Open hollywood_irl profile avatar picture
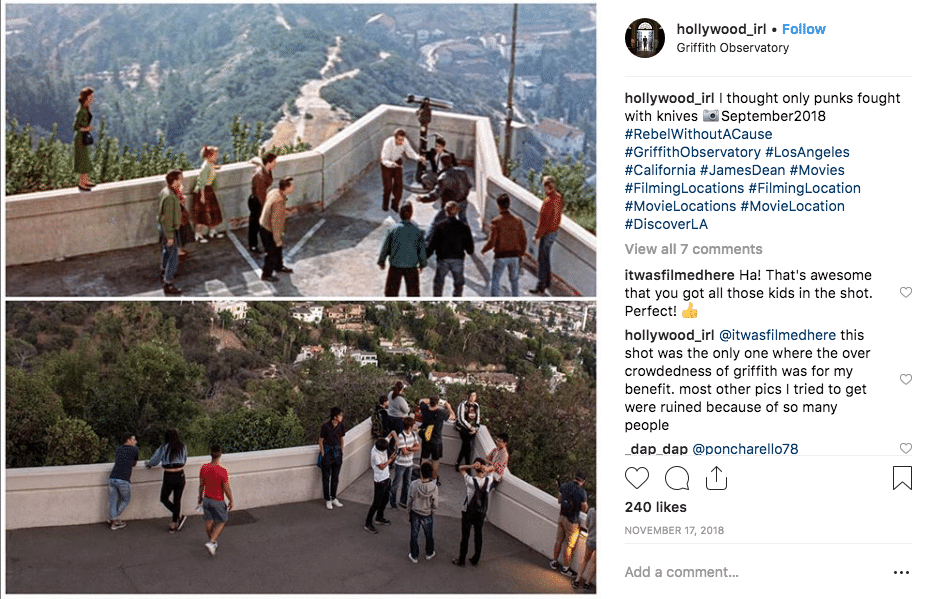The image size is (930, 599). (645, 38)
